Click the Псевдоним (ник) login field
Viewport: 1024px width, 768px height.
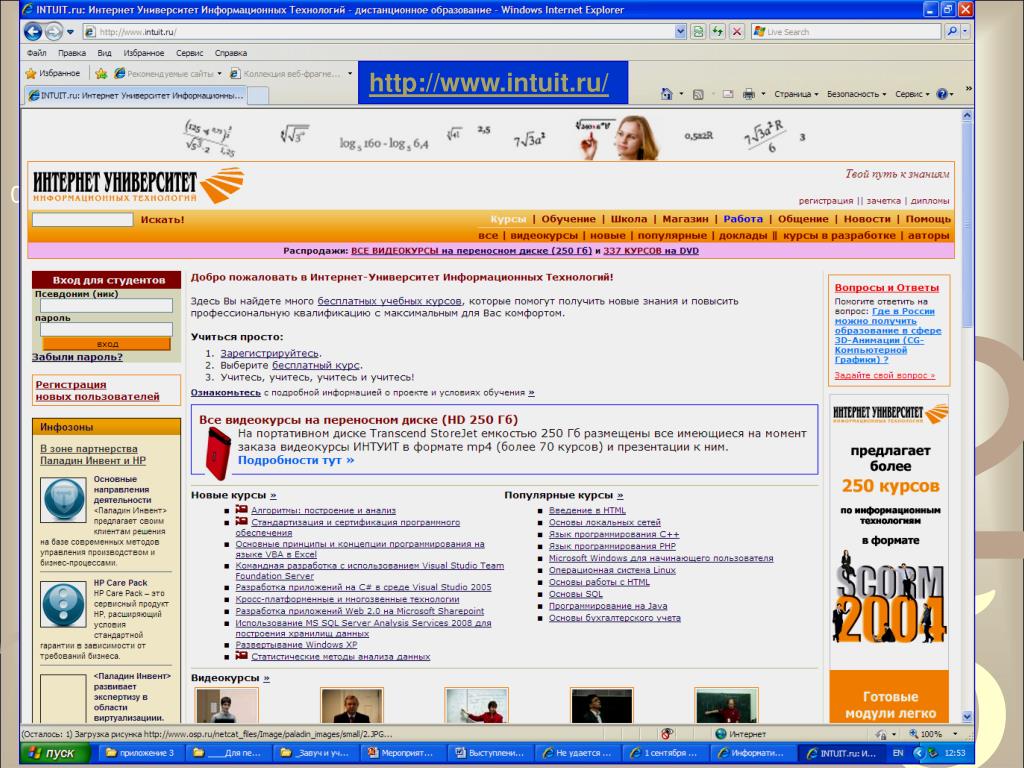click(106, 306)
